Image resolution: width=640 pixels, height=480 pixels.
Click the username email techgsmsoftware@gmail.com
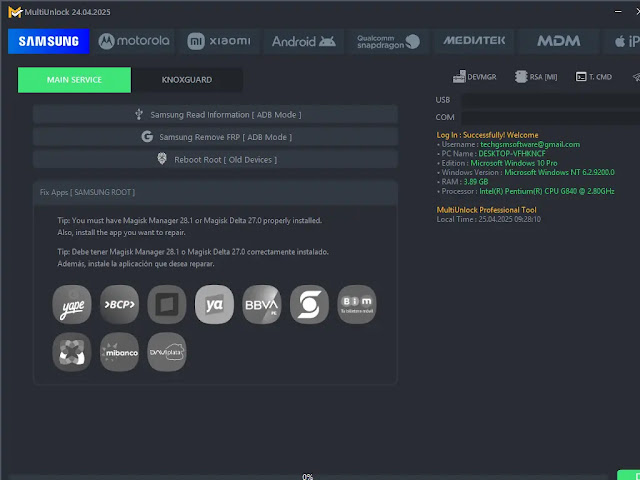pos(530,144)
